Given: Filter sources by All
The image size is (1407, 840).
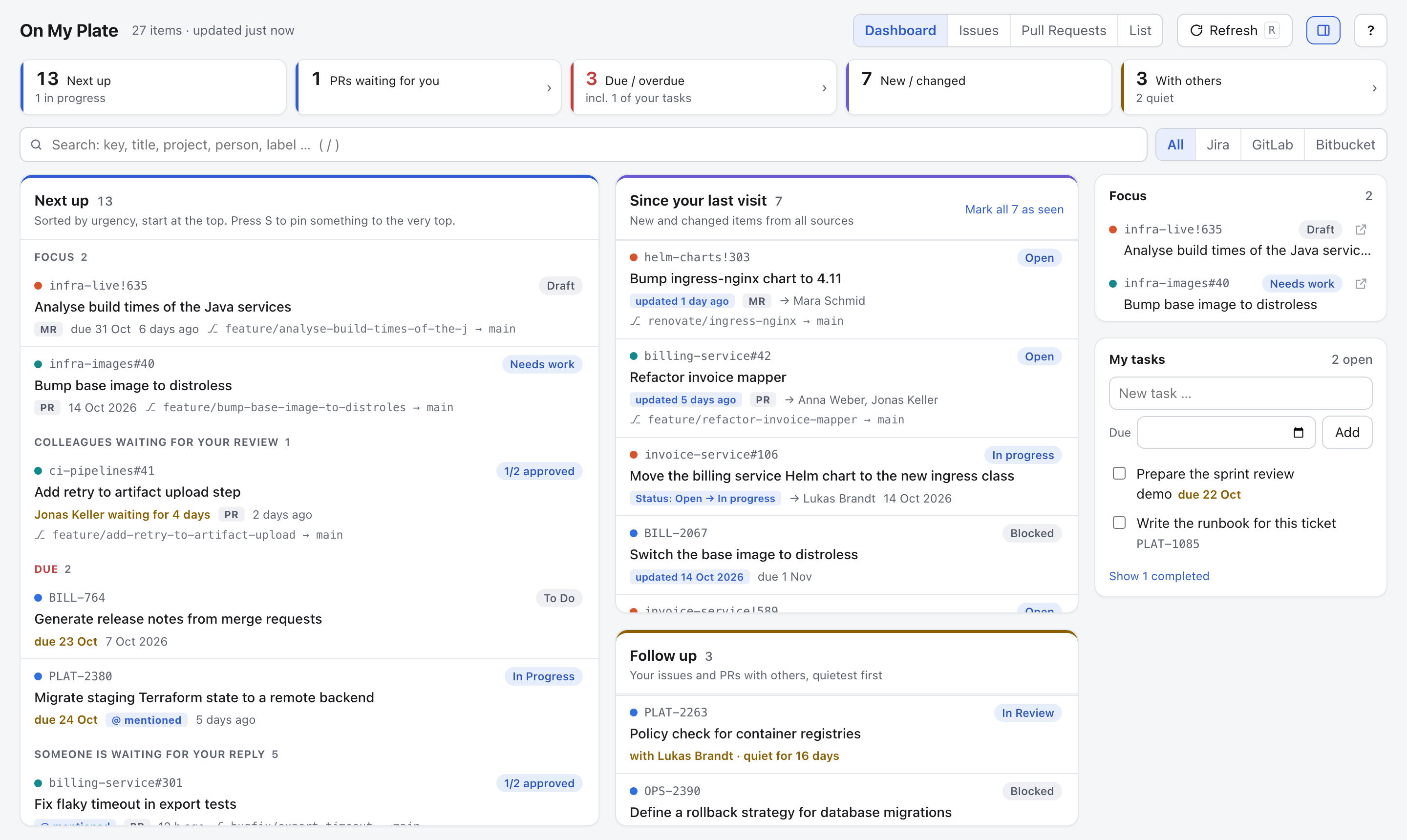Looking at the screenshot, I should point(1175,145).
